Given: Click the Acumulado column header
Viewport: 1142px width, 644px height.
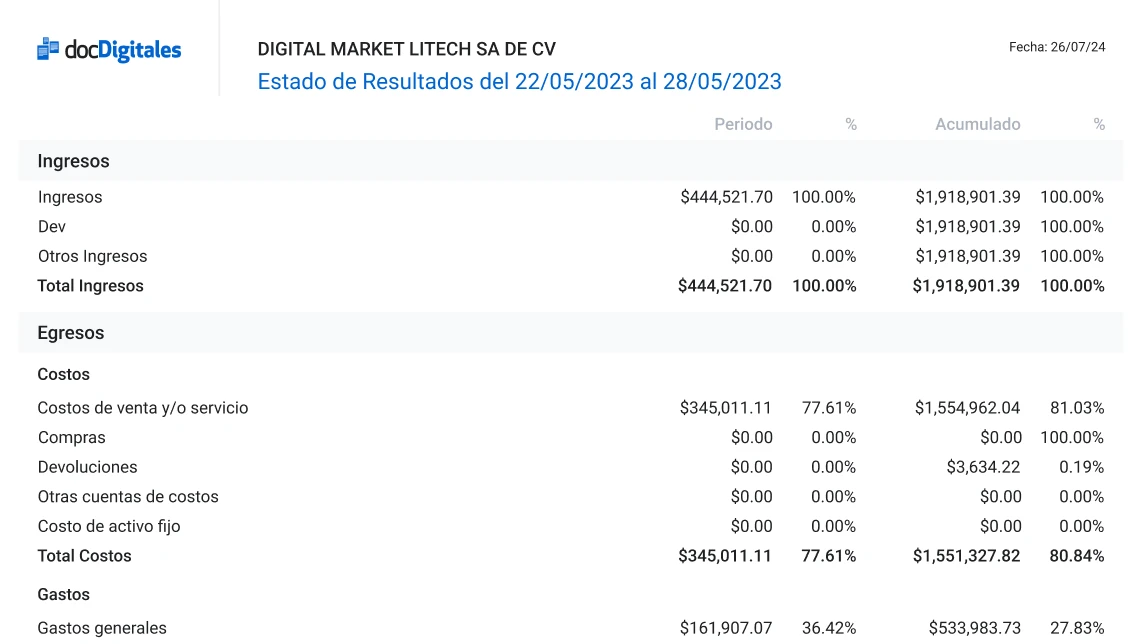Looking at the screenshot, I should click(x=977, y=125).
